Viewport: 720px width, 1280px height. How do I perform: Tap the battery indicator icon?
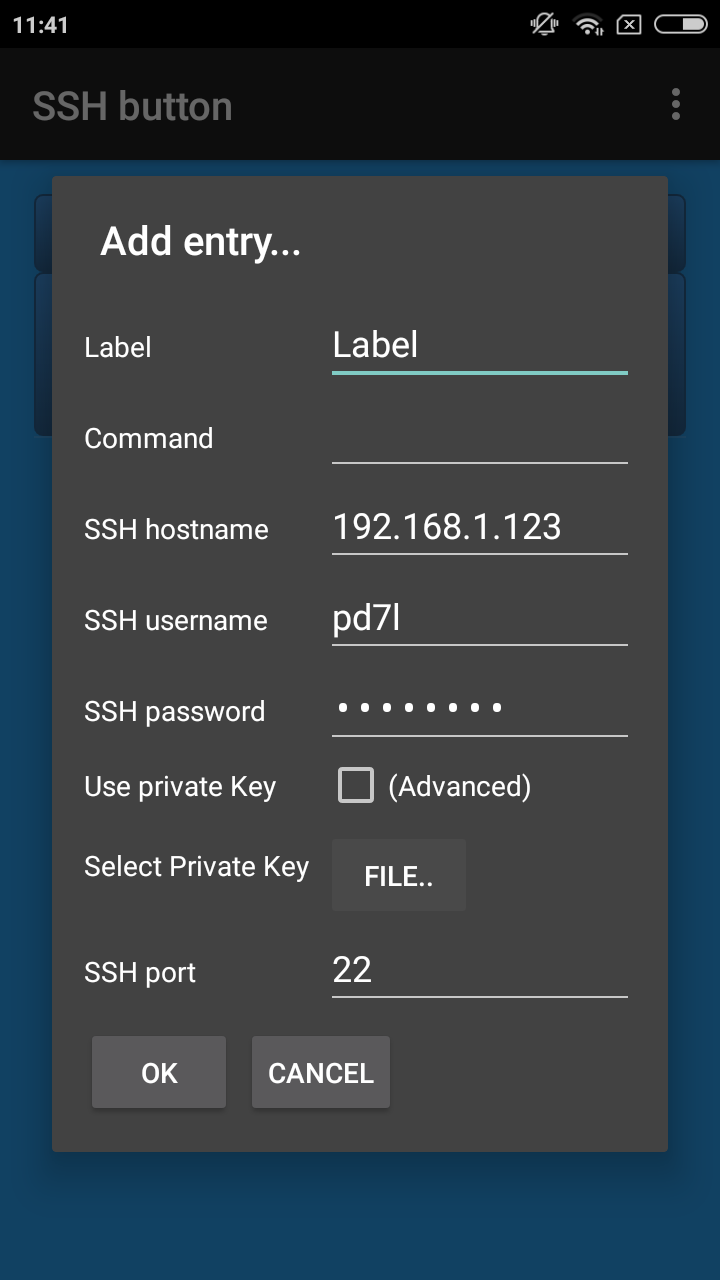tap(680, 25)
